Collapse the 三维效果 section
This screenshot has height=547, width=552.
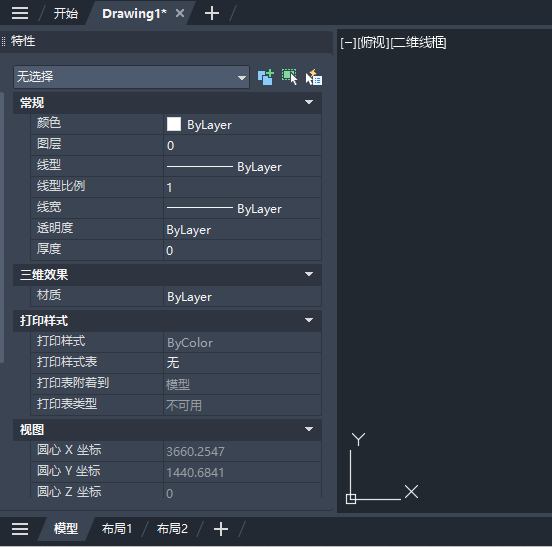click(309, 274)
